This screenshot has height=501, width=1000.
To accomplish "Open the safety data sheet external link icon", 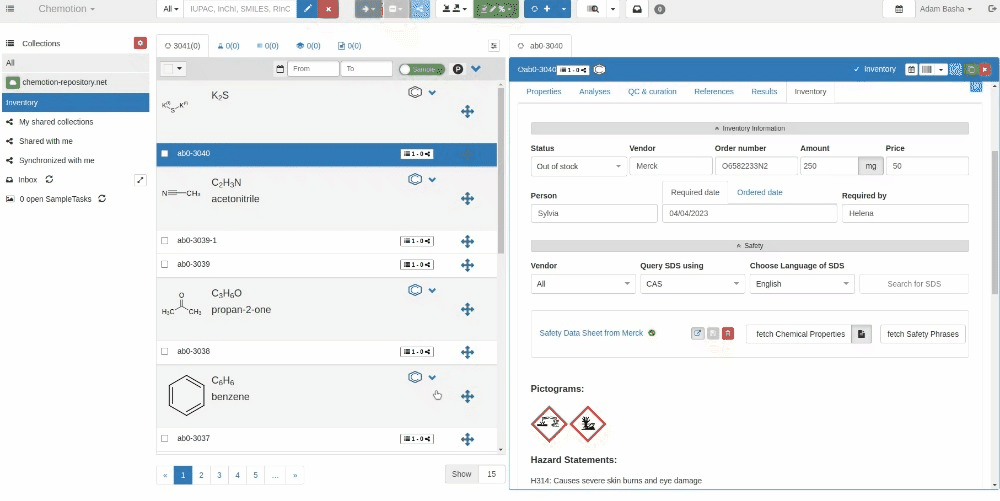I will click(x=697, y=333).
